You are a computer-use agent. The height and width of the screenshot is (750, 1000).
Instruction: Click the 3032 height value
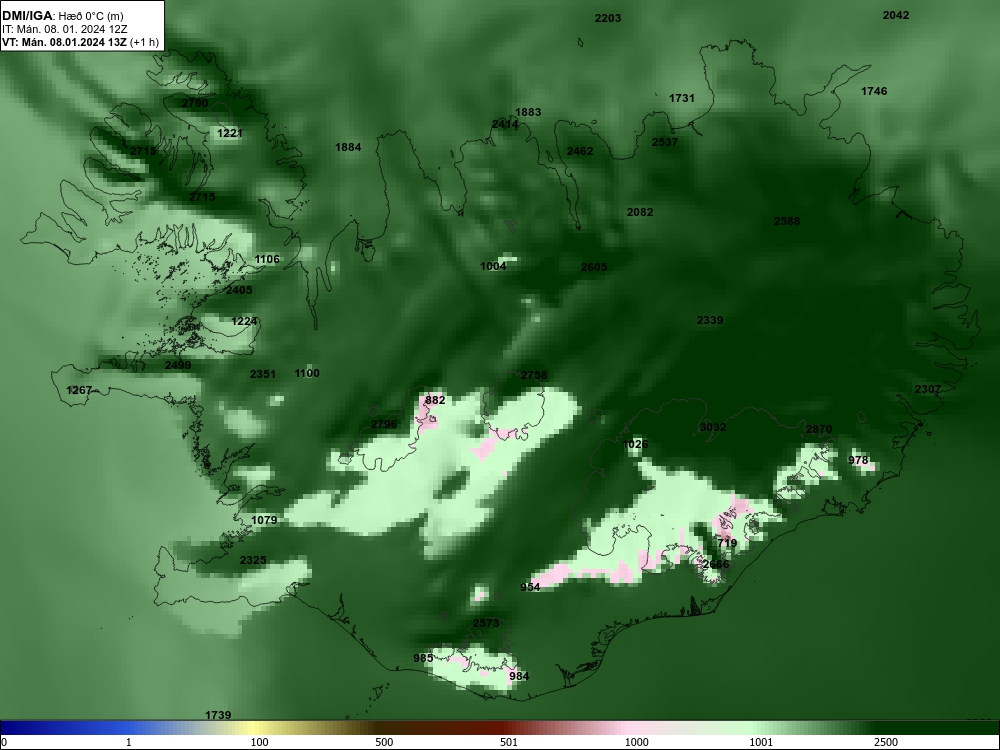coord(713,427)
